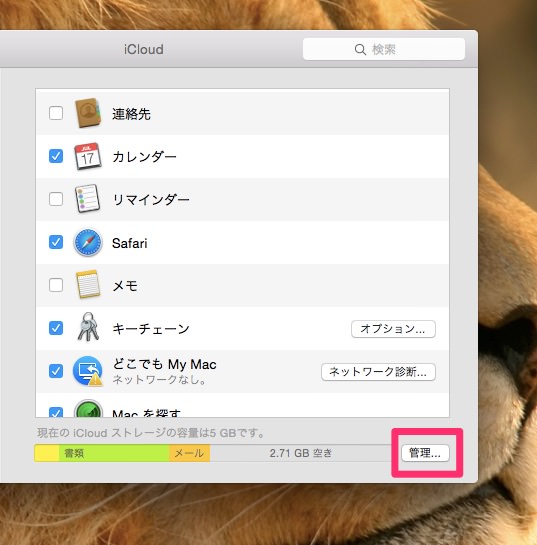Click the Calendar icon showing 17
The height and width of the screenshot is (545, 537).
tap(88, 156)
